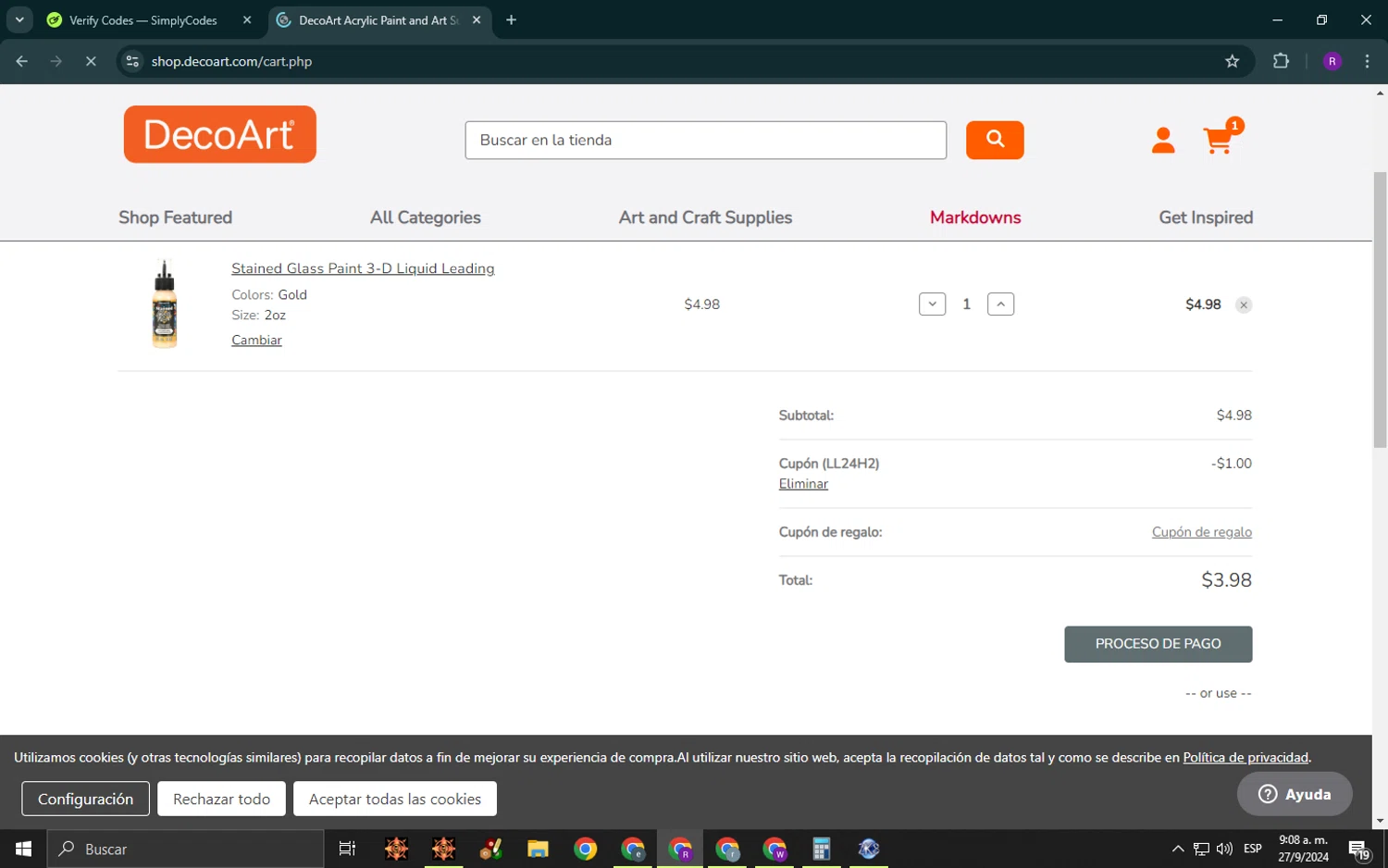1388x868 pixels.
Task: Open the user account icon
Action: tap(1163, 141)
